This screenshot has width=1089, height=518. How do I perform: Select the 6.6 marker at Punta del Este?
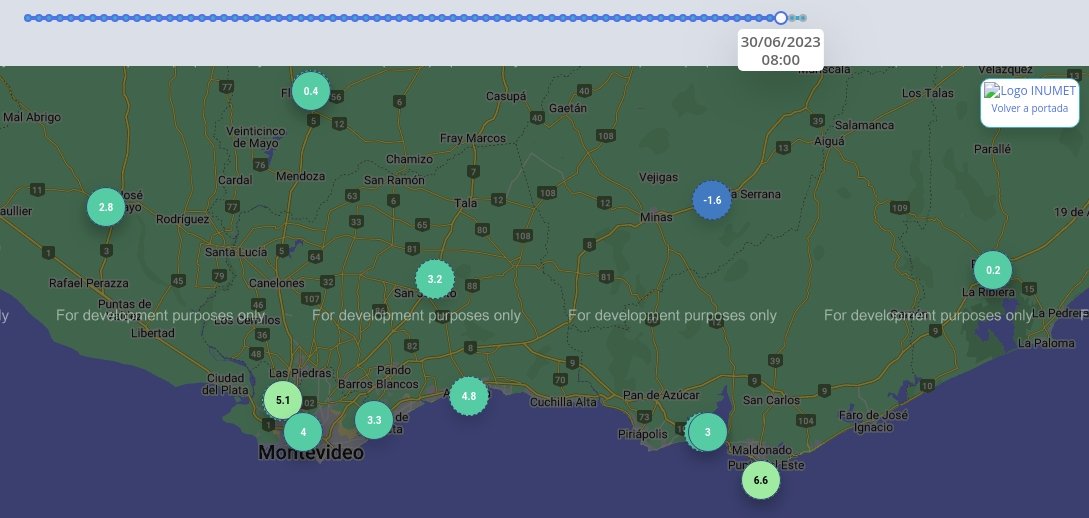tap(760, 480)
